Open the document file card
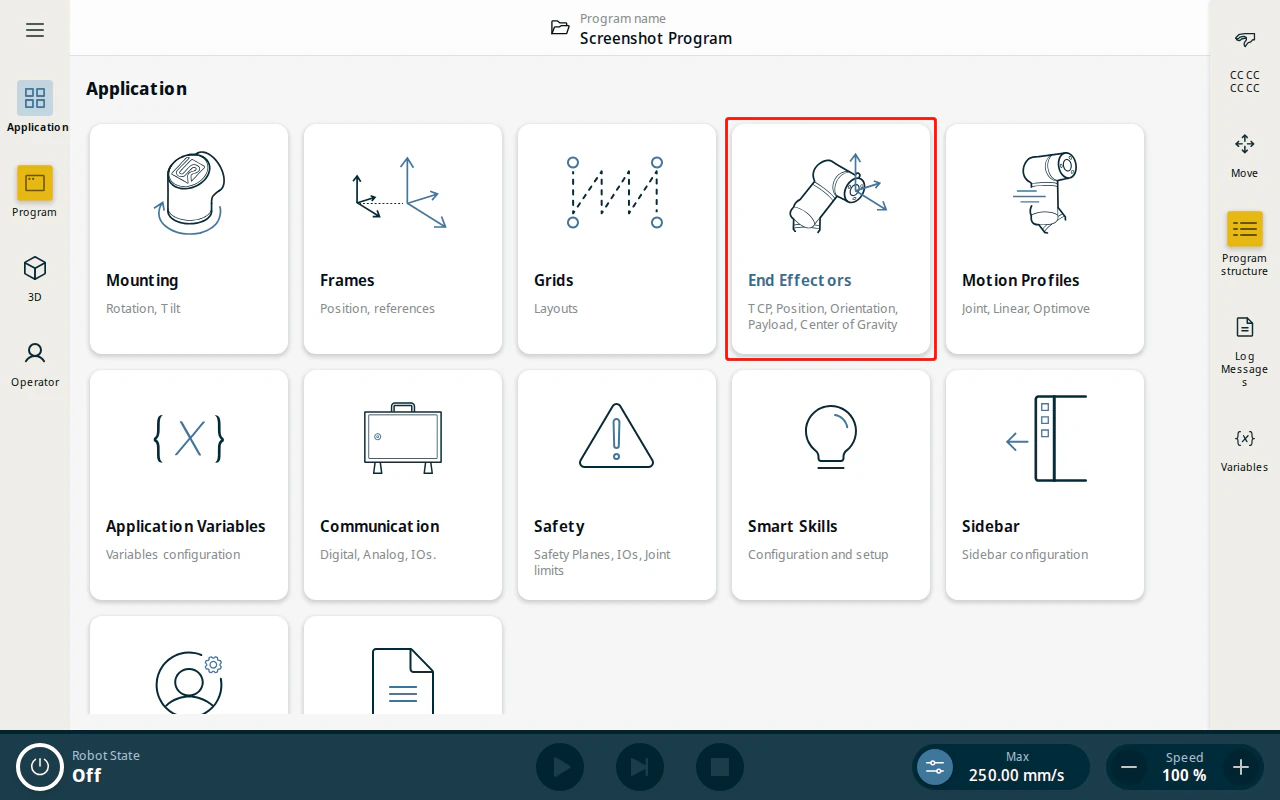 (403, 665)
